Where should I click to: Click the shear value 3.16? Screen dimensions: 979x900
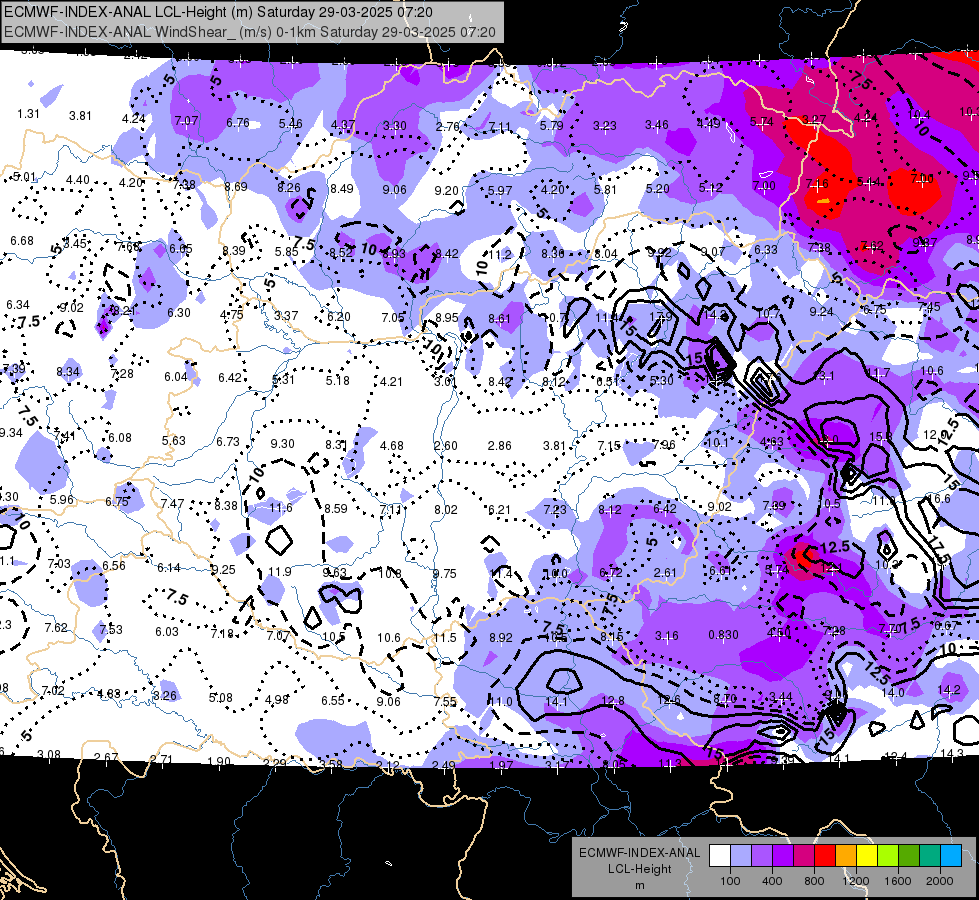[667, 636]
